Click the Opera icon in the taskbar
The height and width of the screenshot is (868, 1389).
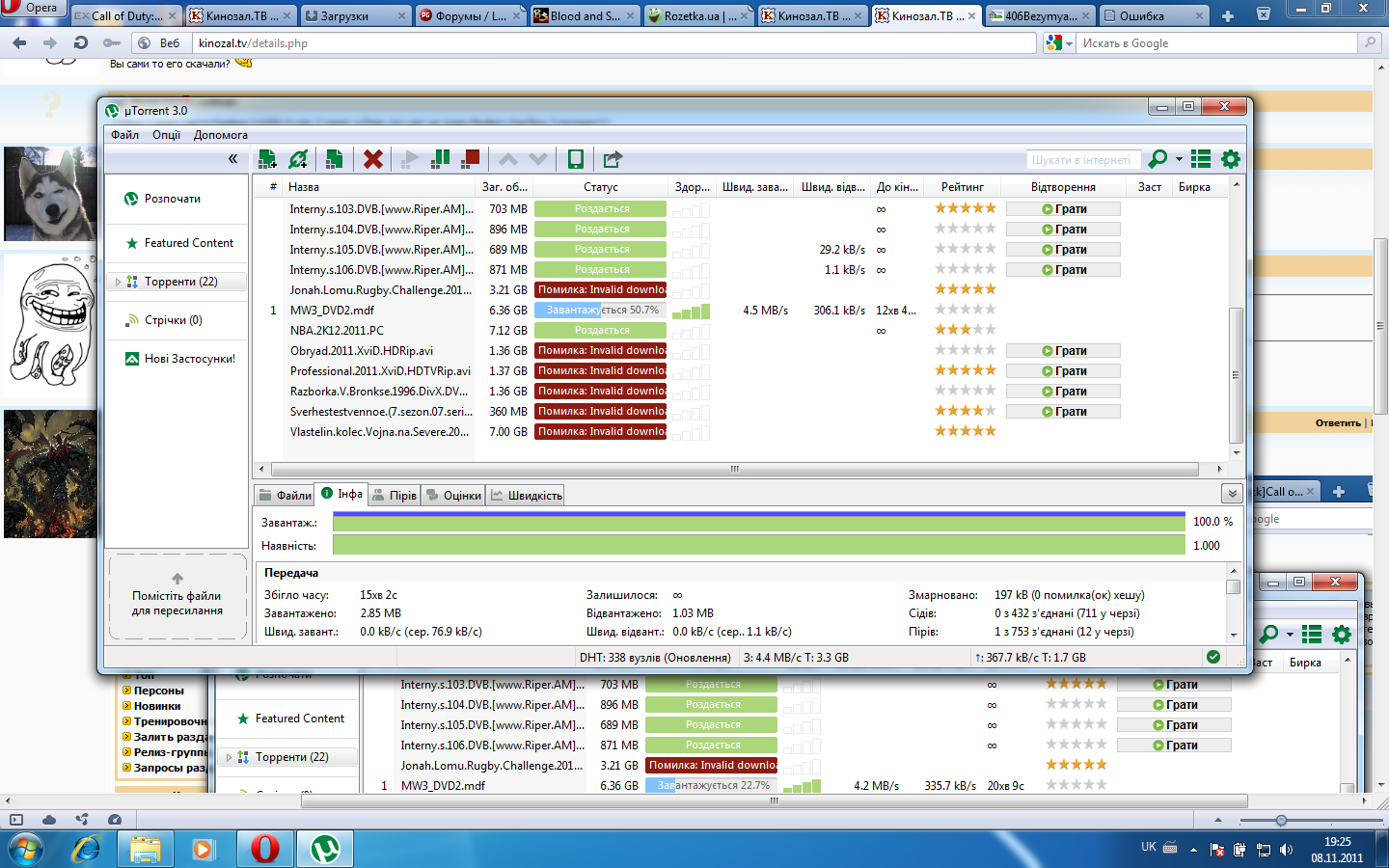click(x=264, y=849)
